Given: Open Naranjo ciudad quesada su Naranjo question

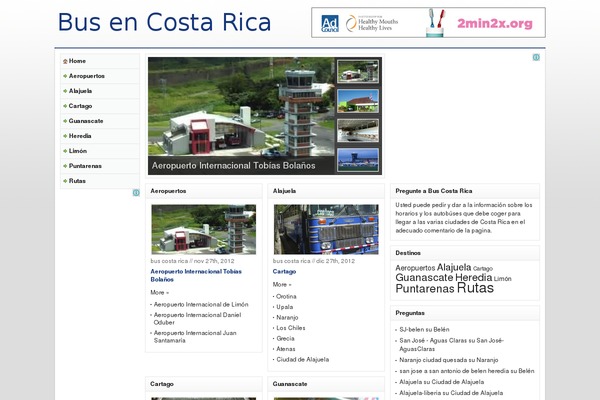Looking at the screenshot, I should 449,360.
